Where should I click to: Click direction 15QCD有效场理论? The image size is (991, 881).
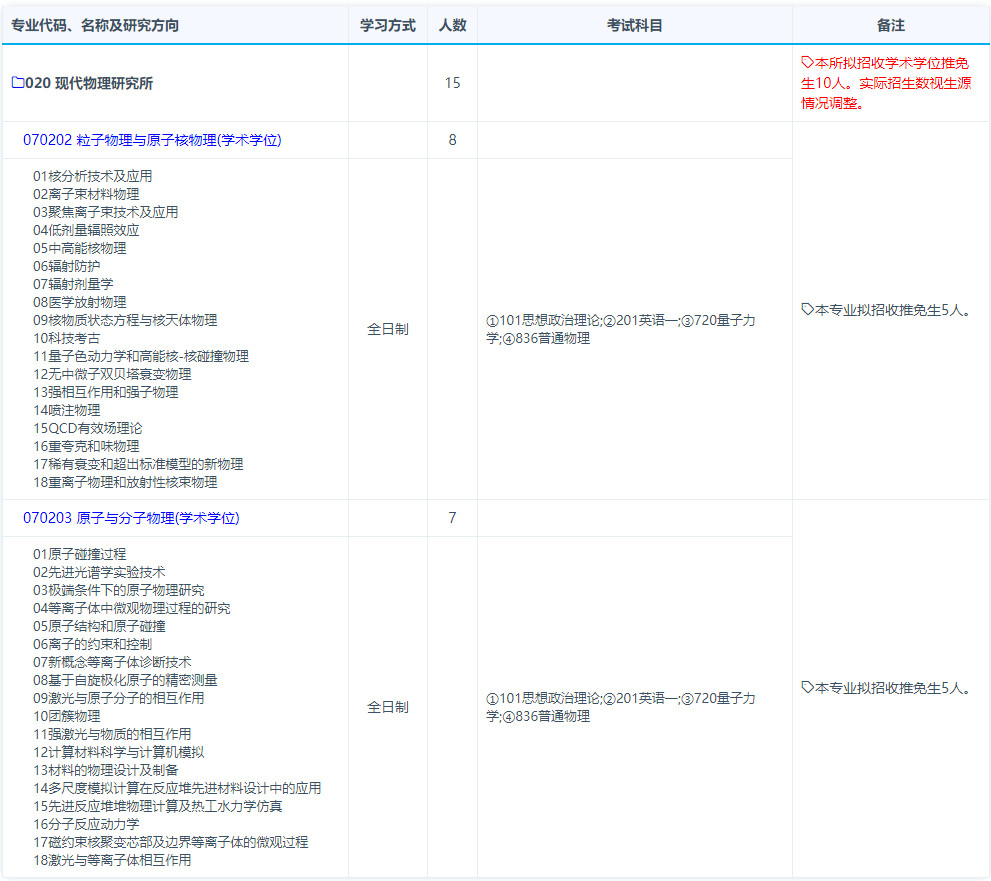point(88,428)
